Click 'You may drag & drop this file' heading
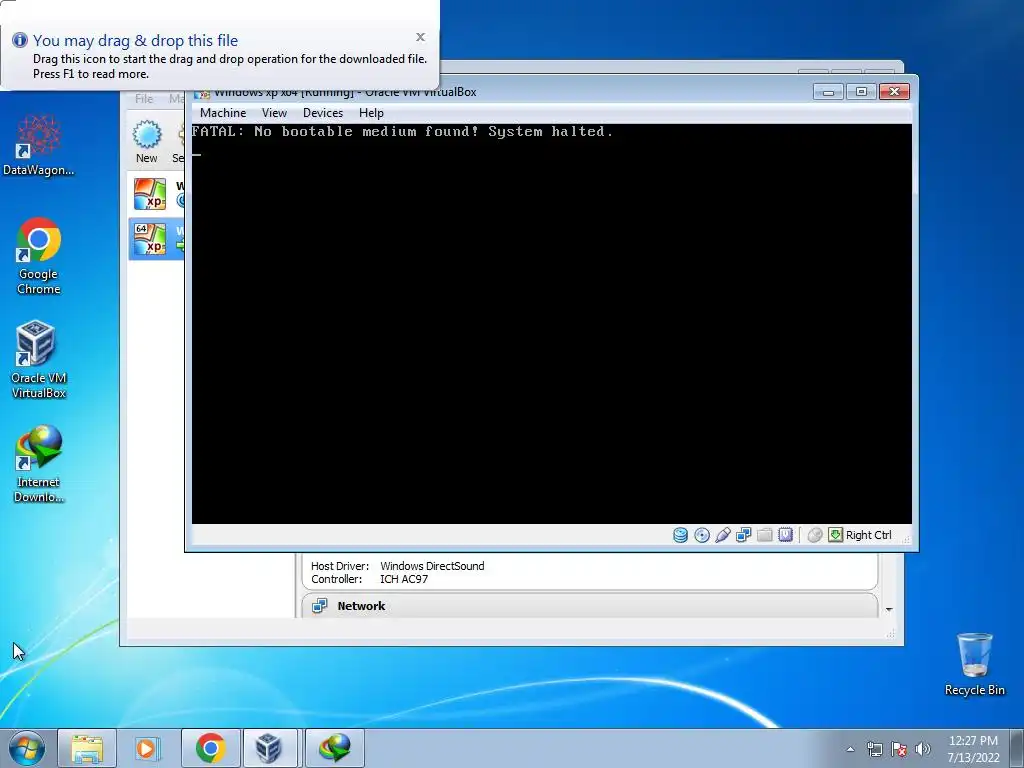Screen dimensions: 1024x768 (135, 40)
